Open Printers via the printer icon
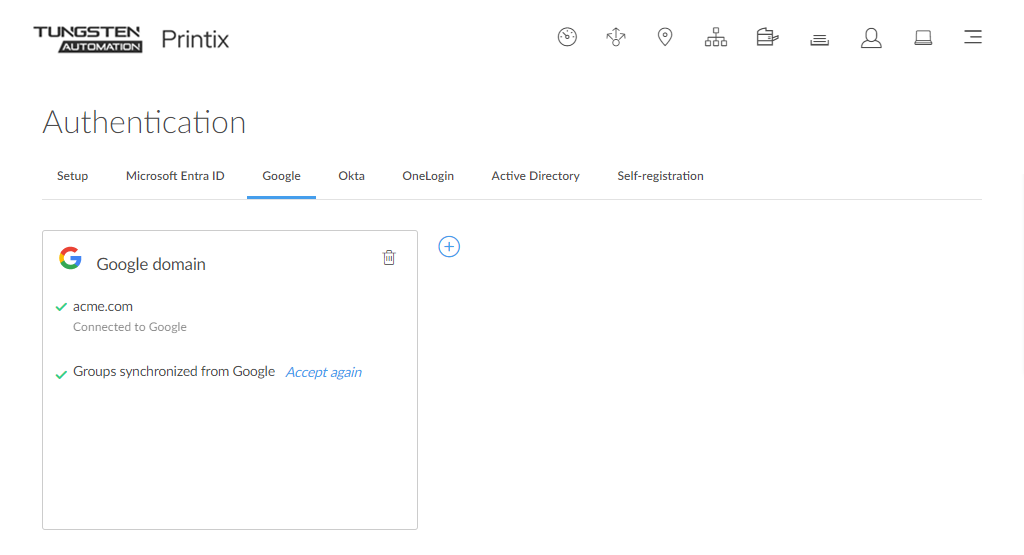 767,38
